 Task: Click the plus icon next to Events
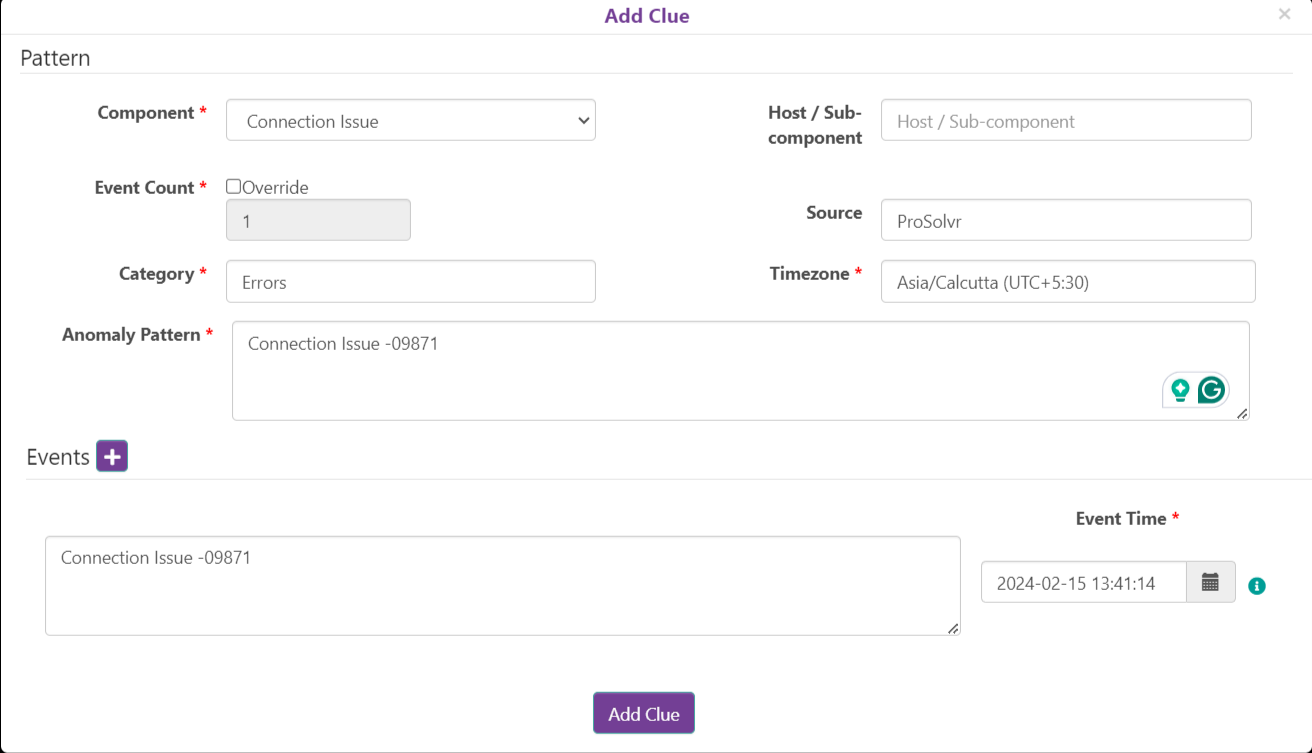click(x=112, y=457)
